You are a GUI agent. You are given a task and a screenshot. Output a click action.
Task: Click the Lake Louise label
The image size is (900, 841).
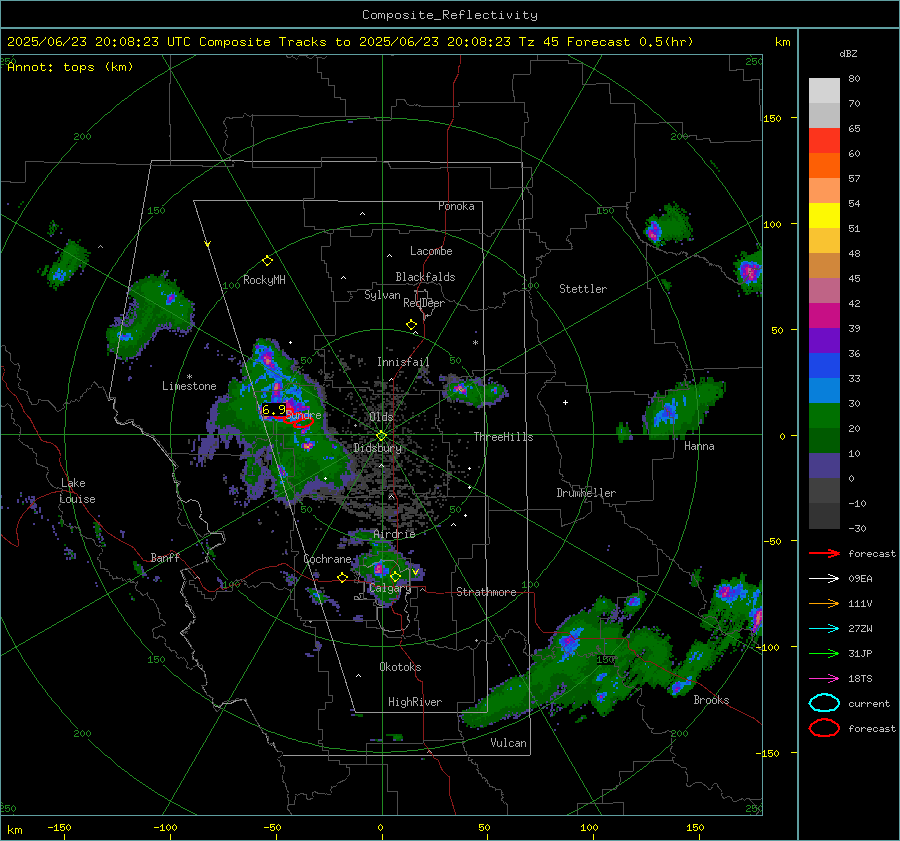pyautogui.click(x=77, y=491)
